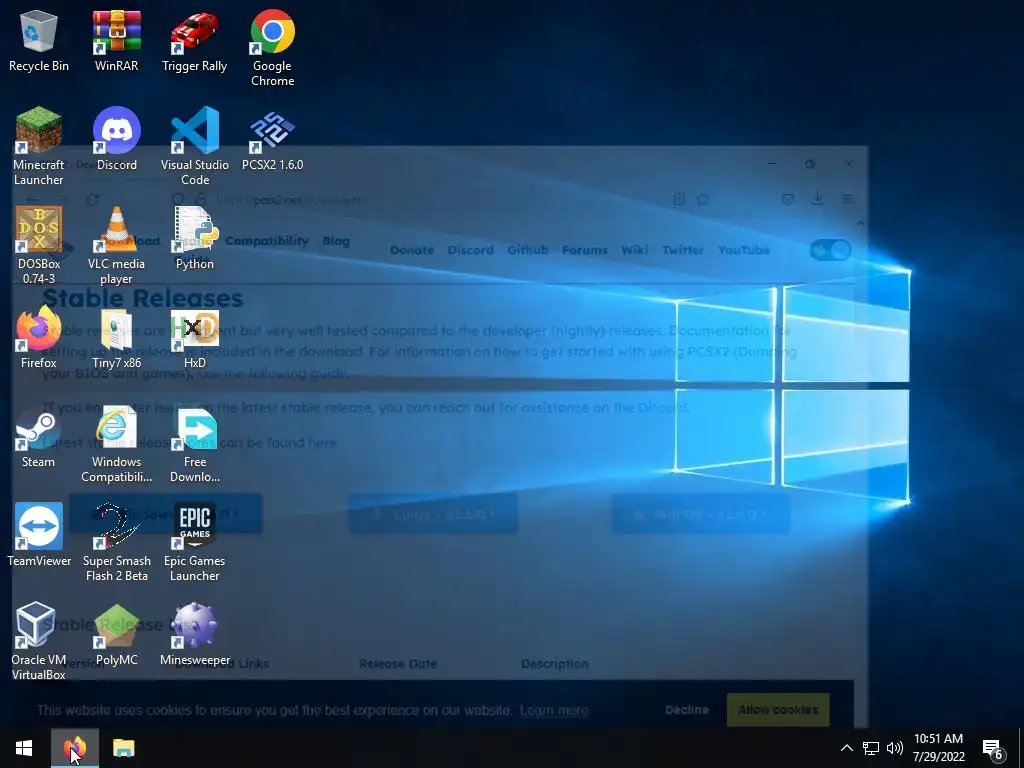The height and width of the screenshot is (768, 1024).
Task: Select the VLC media player shortcut
Action: click(x=116, y=246)
